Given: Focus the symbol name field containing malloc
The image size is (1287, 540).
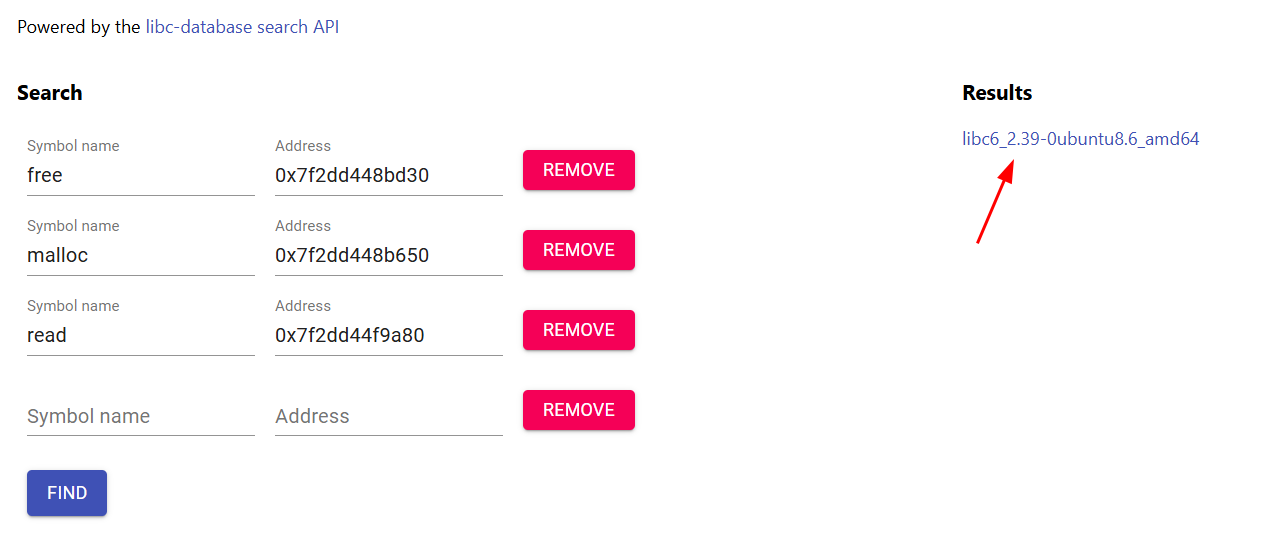Looking at the screenshot, I should pos(140,256).
